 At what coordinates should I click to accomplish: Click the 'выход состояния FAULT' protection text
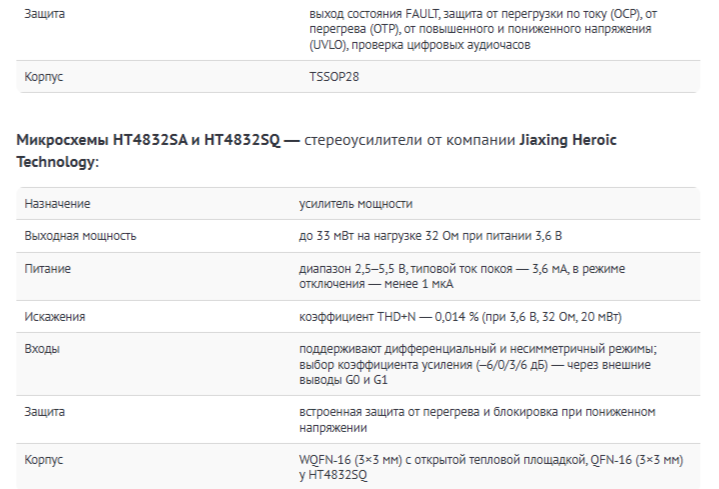374,14
